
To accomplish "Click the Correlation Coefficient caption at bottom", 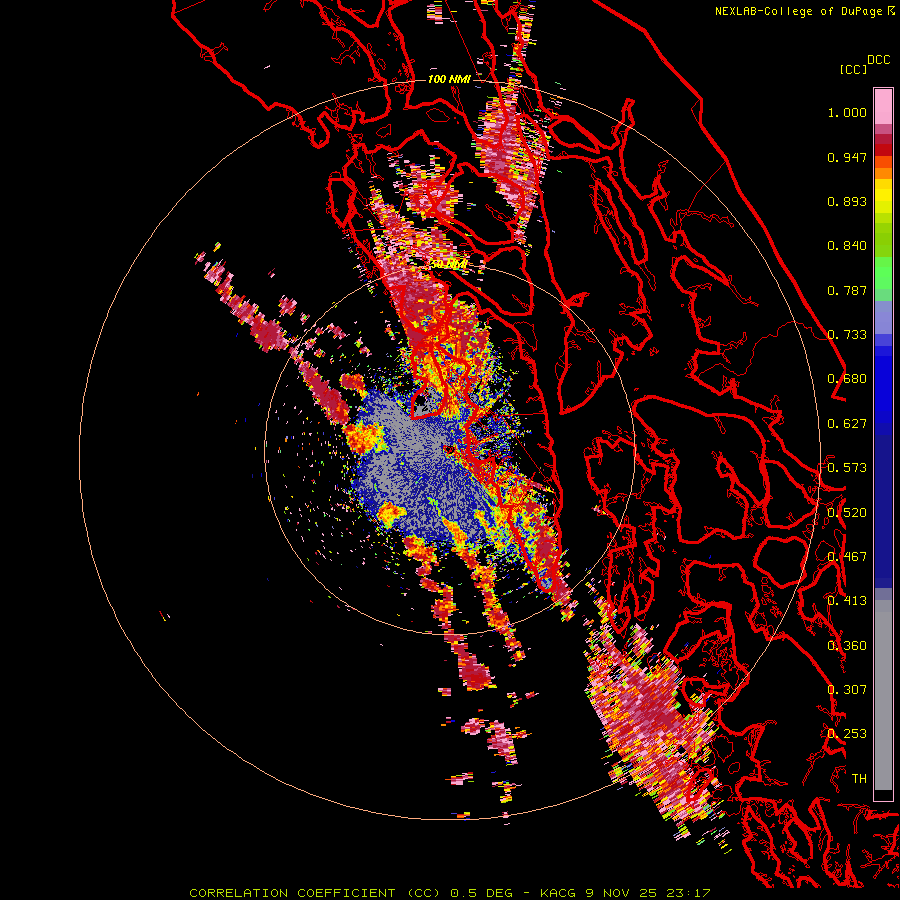I will click(x=450, y=893).
